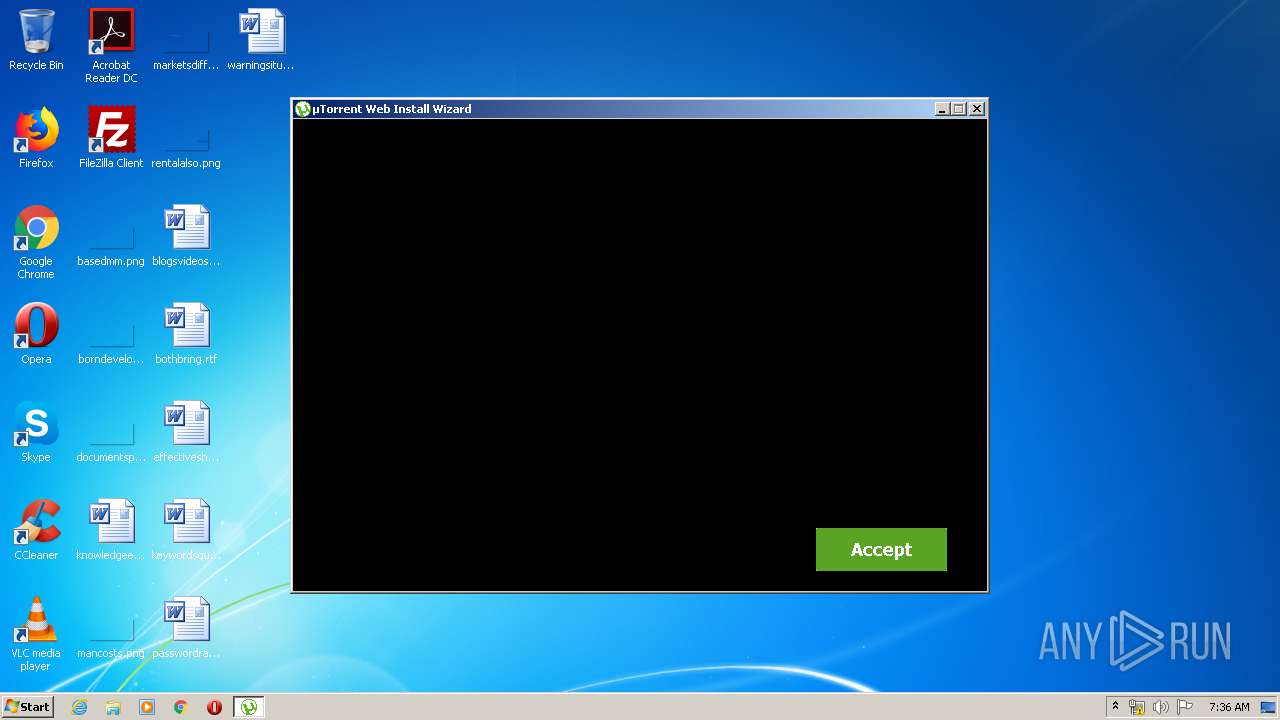Open the Opera desktop shortcut

pos(36,334)
